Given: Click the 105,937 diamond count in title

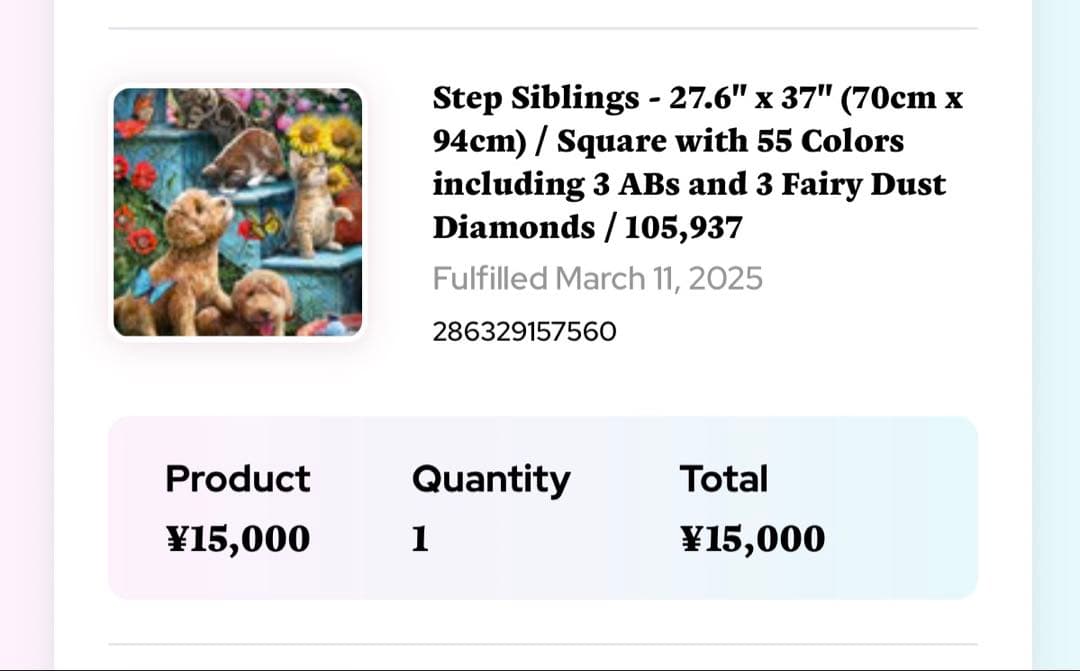Looking at the screenshot, I should point(683,228).
